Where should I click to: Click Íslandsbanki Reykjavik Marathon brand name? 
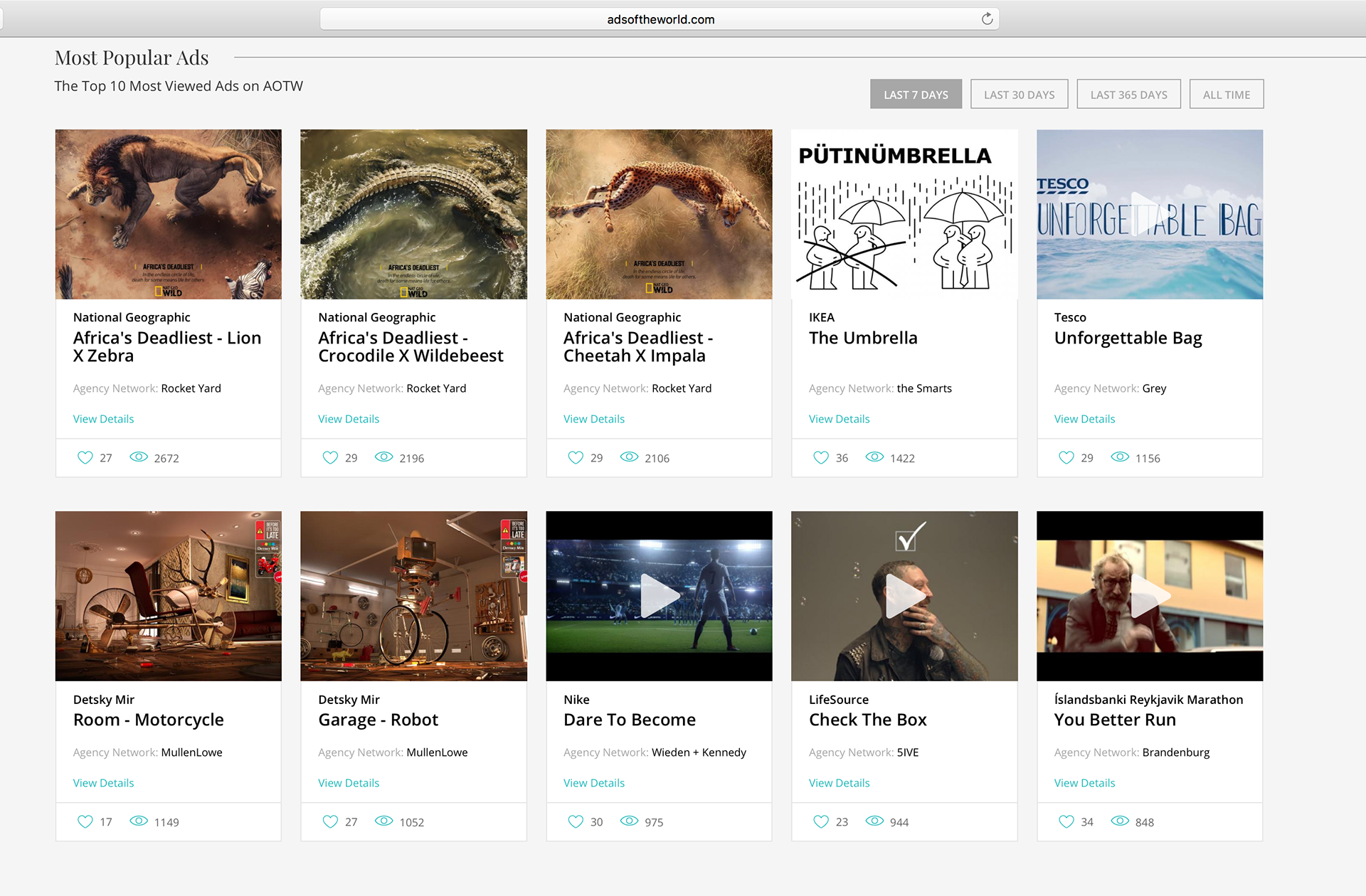[x=1149, y=699]
